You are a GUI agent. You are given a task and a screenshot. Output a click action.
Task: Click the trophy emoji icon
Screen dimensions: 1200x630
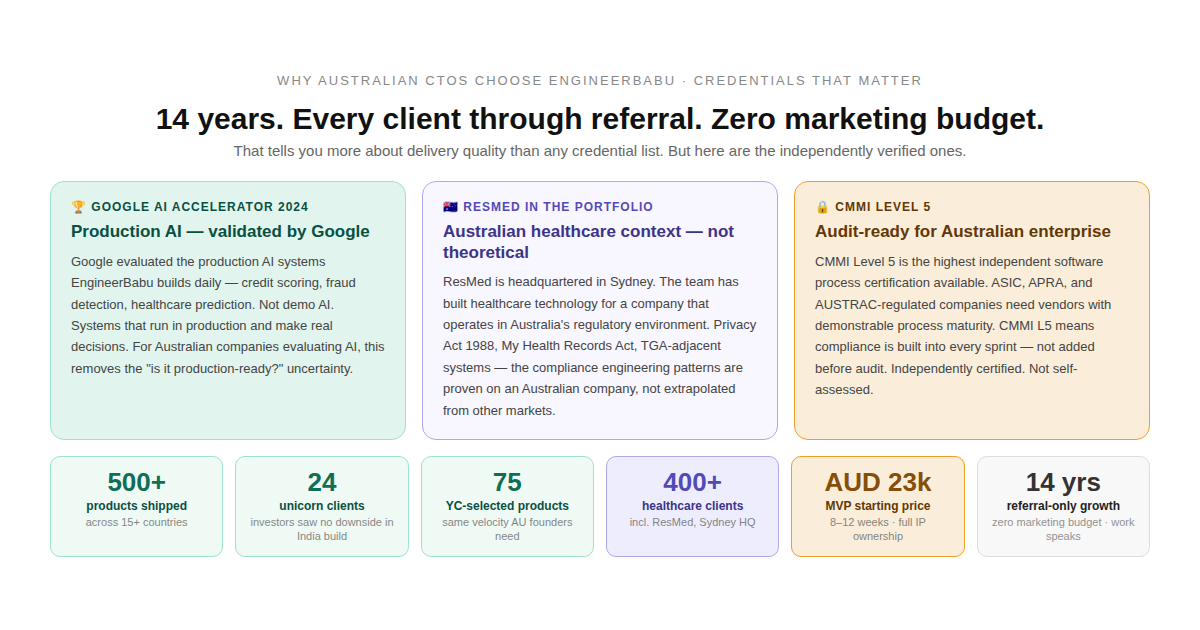pyautogui.click(x=78, y=207)
